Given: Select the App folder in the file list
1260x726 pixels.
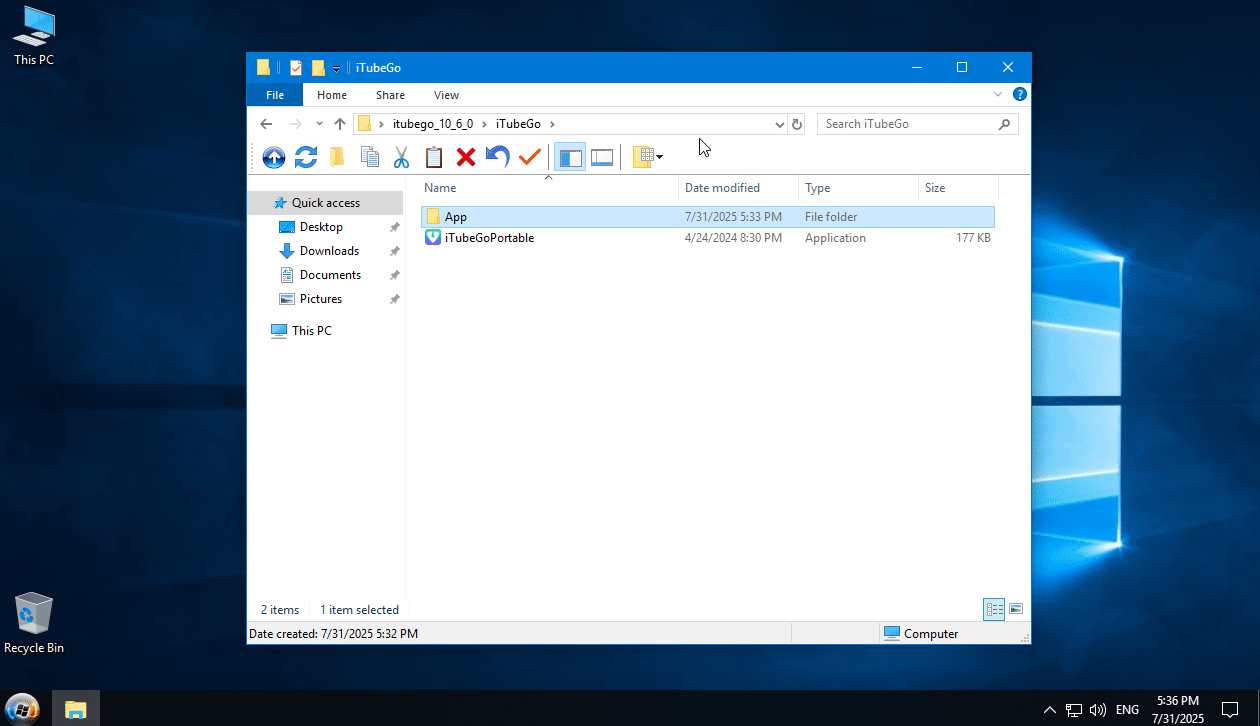Looking at the screenshot, I should click(x=708, y=217).
